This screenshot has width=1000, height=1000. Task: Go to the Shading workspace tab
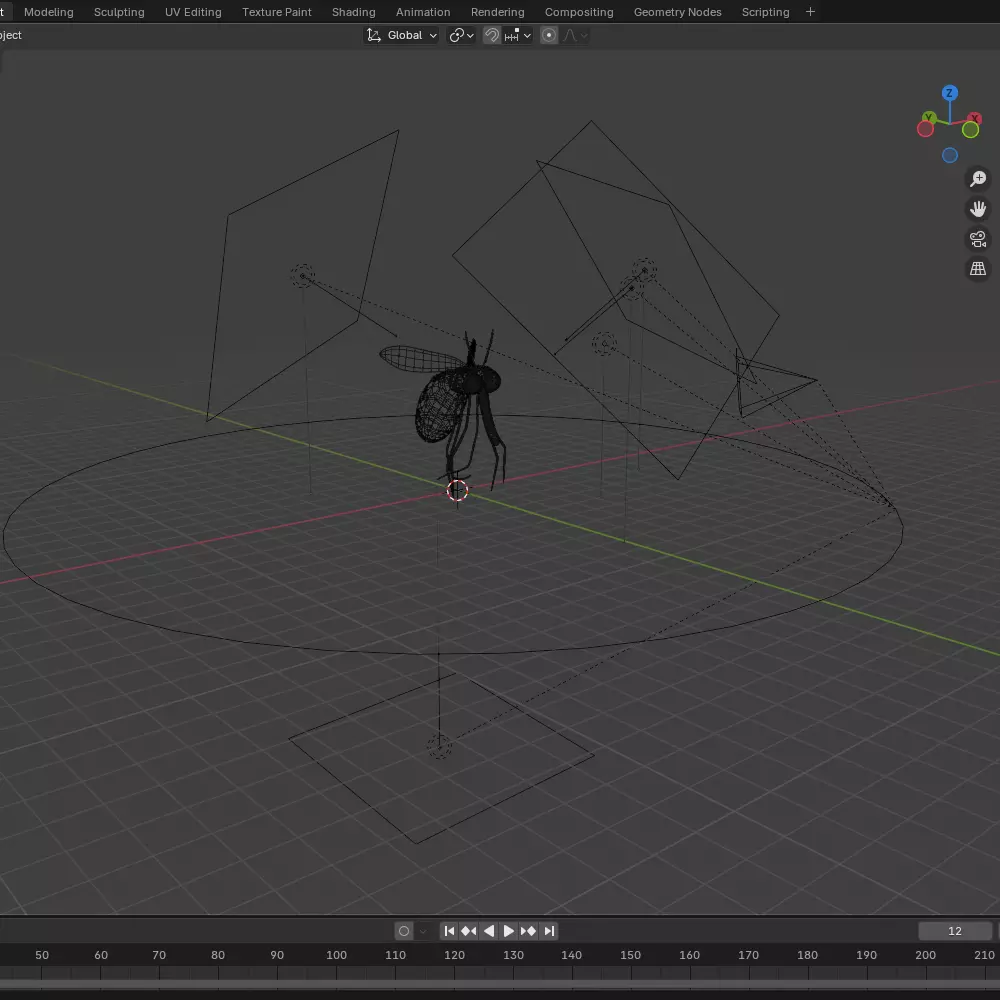[x=353, y=12]
